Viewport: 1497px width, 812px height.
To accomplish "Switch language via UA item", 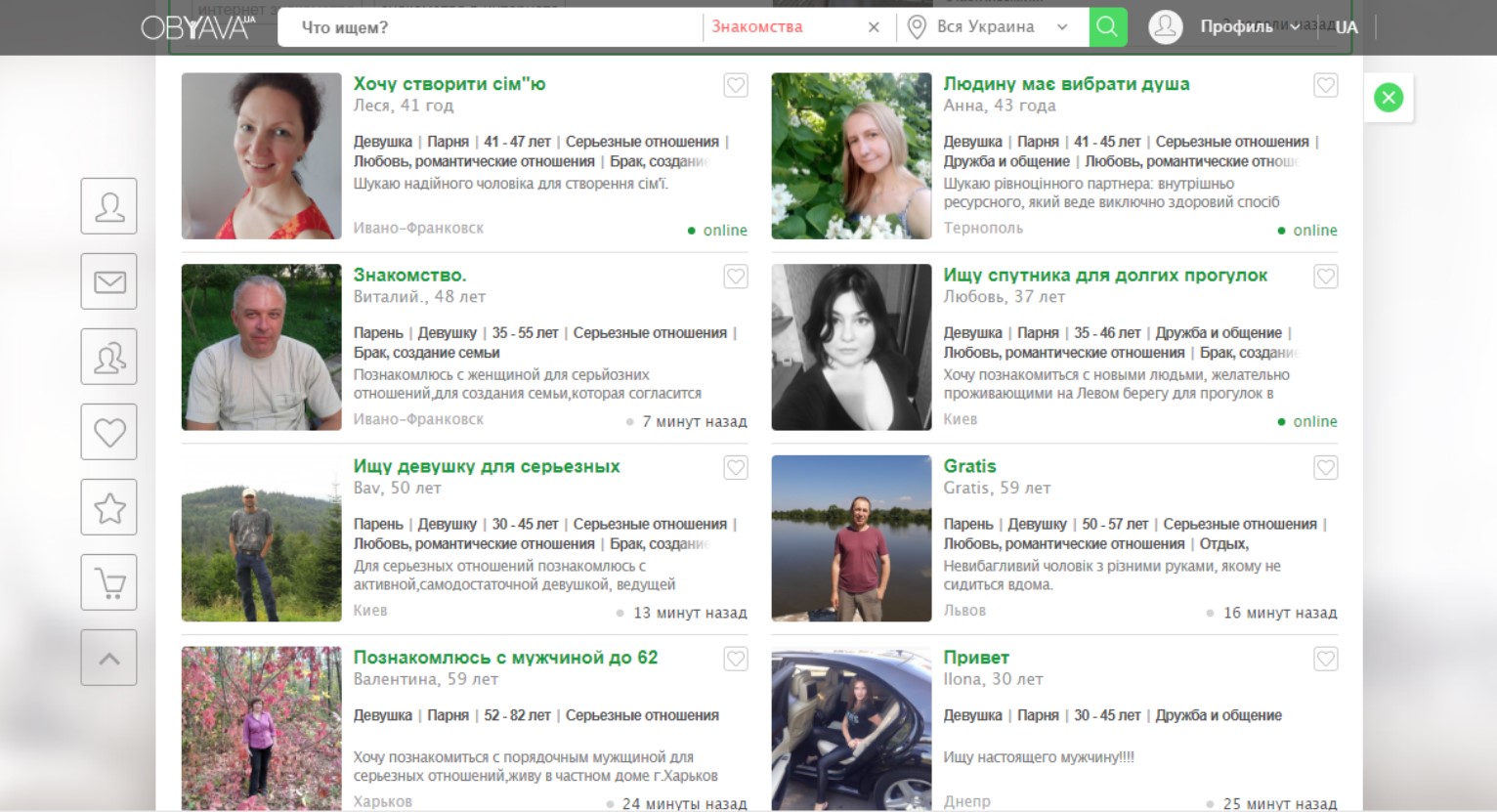I will [1346, 27].
